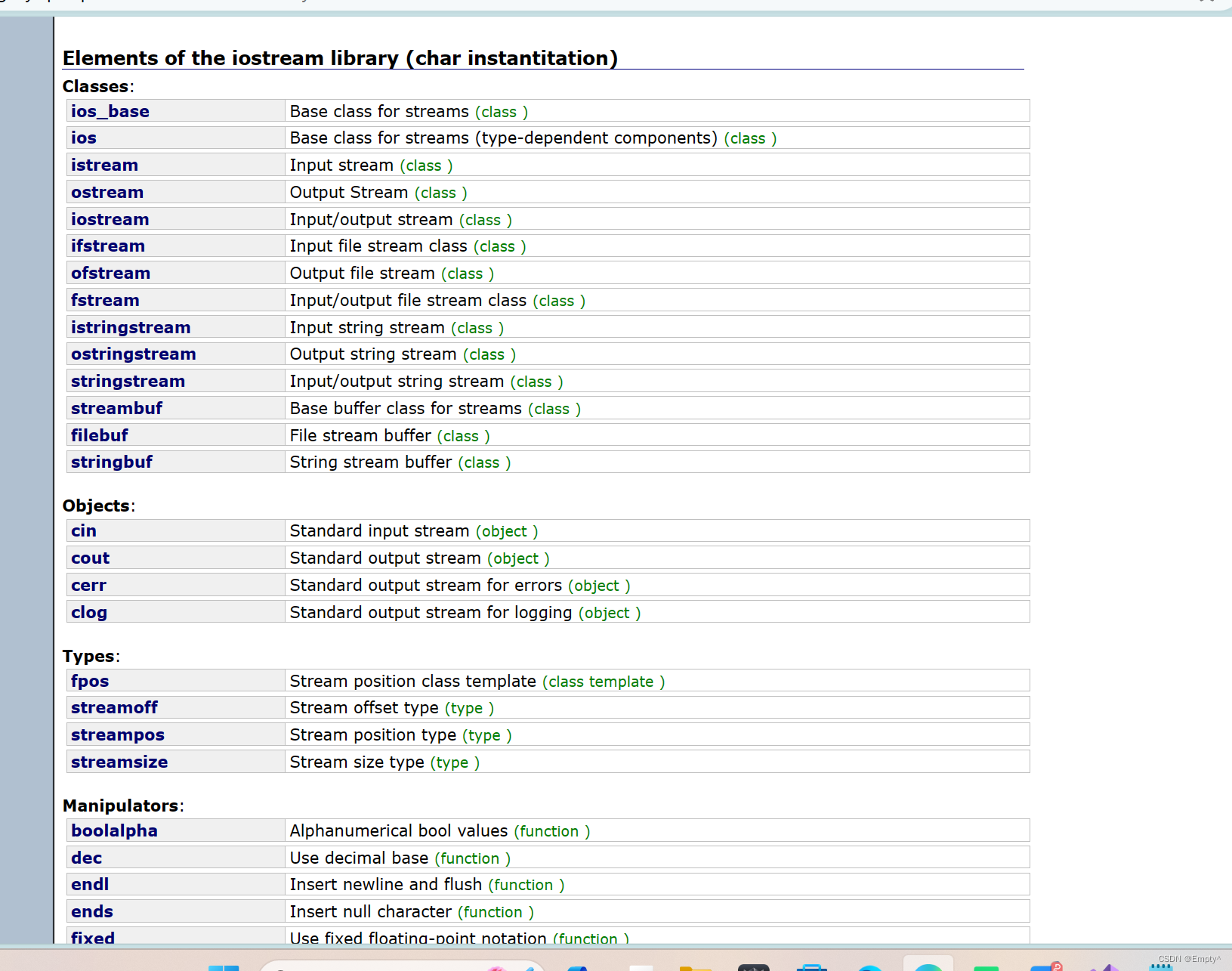Click the 'Objects:' section heading
The image size is (1232, 971).
tap(99, 506)
